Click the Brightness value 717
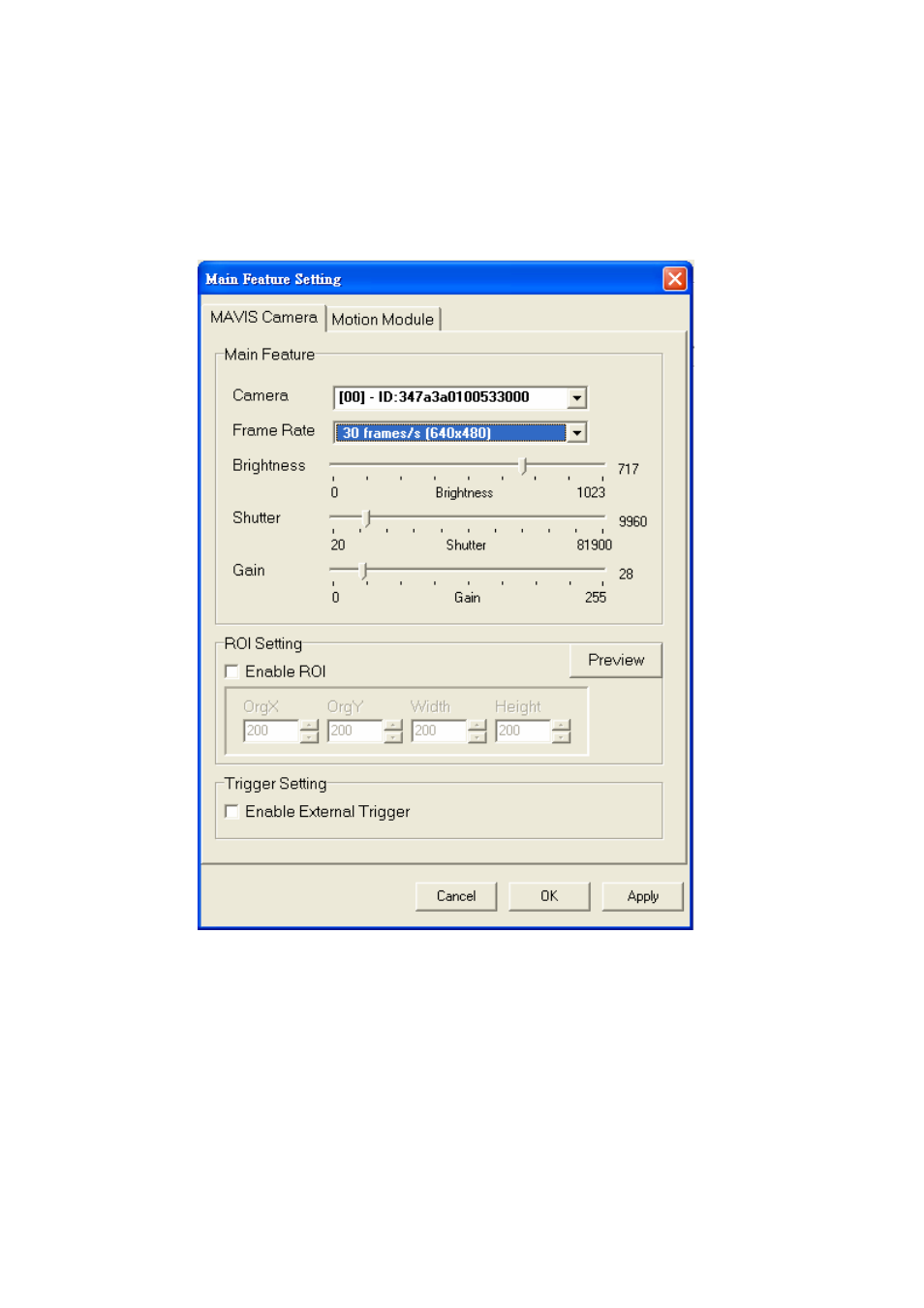The image size is (924, 1308). tap(629, 469)
